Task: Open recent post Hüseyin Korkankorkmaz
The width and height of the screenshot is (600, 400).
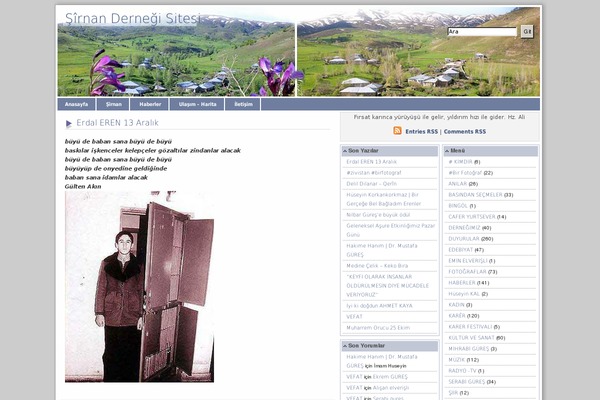Action: click(x=383, y=199)
